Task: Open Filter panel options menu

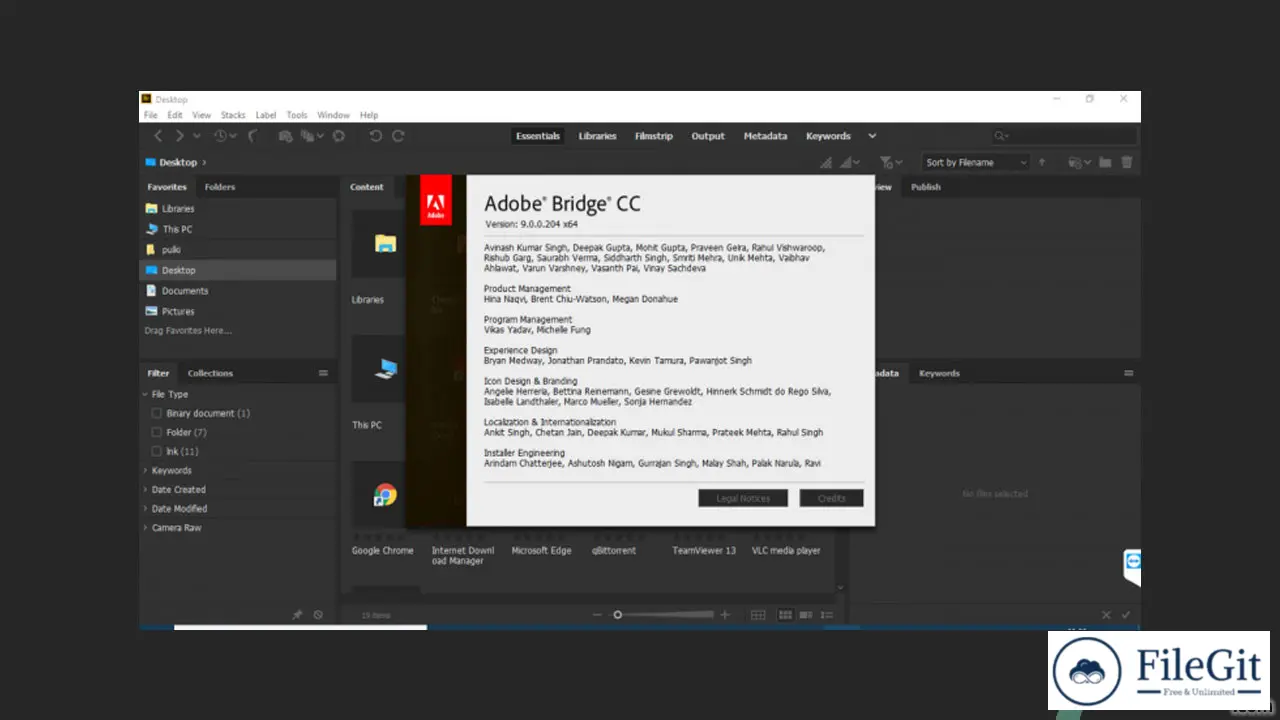Action: 323,373
